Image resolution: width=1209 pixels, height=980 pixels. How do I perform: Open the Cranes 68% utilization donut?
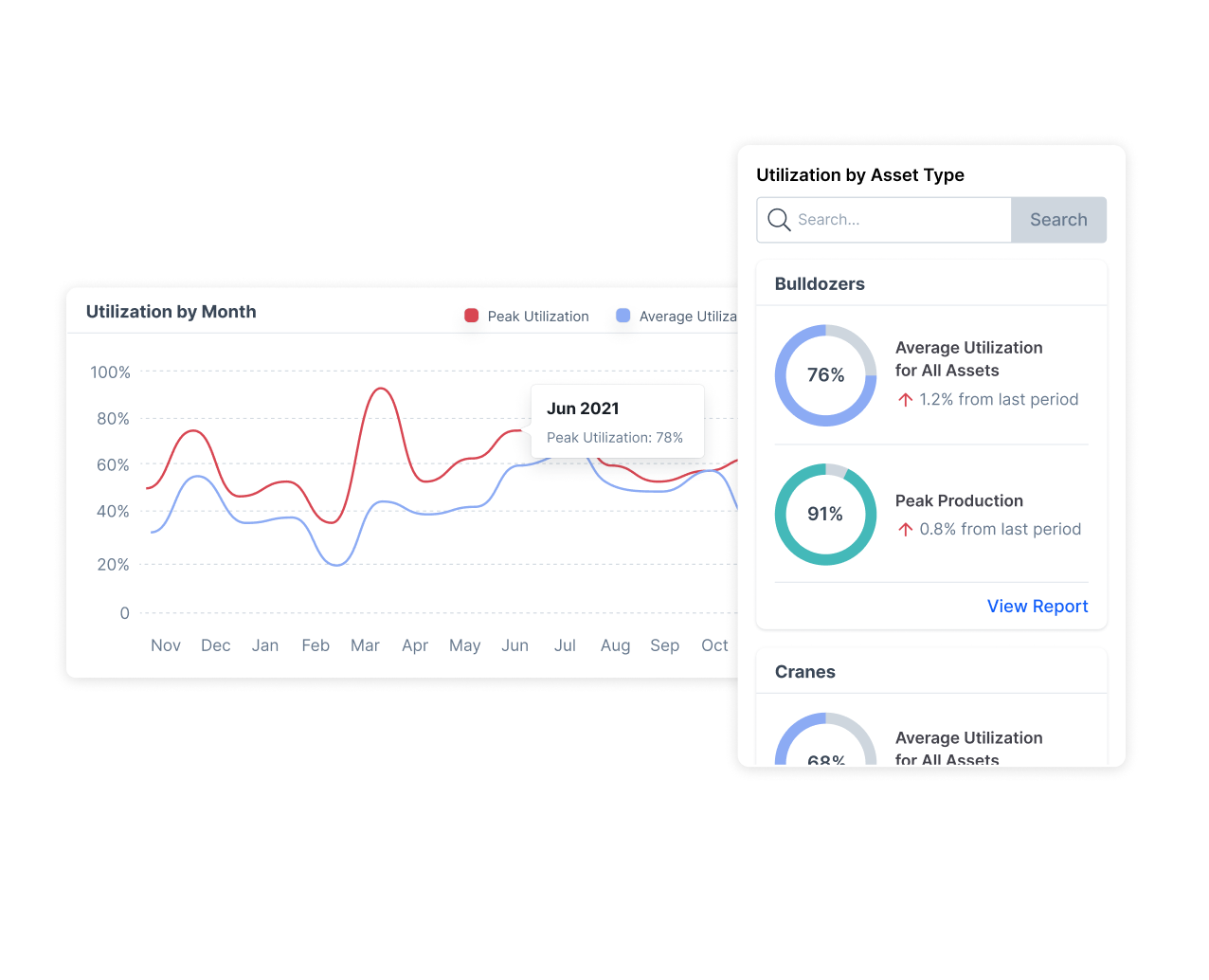[825, 749]
